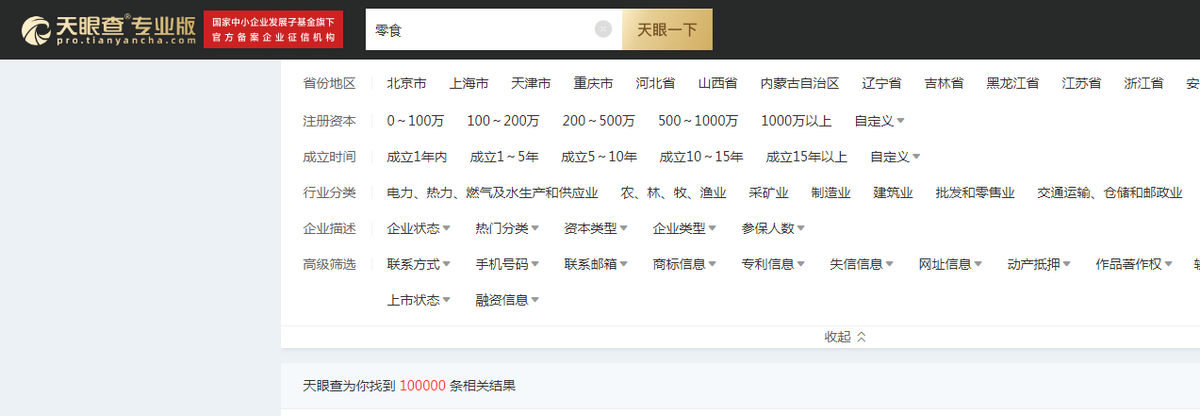This screenshot has height=416, width=1200.
Task: Pick 黑龙江省 in the province row
Action: pyautogui.click(x=1012, y=84)
